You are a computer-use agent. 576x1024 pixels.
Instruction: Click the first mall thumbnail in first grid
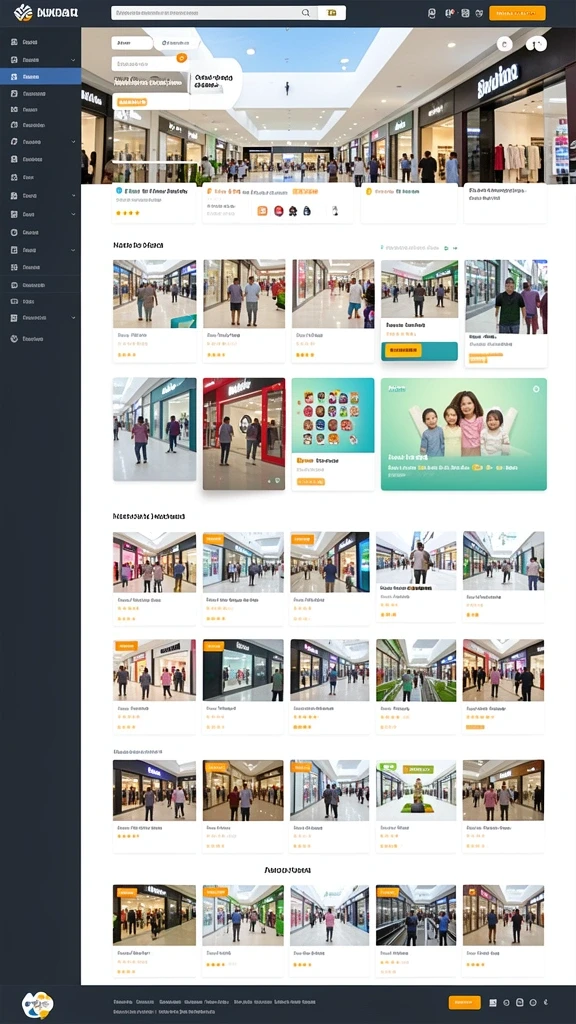(154, 294)
